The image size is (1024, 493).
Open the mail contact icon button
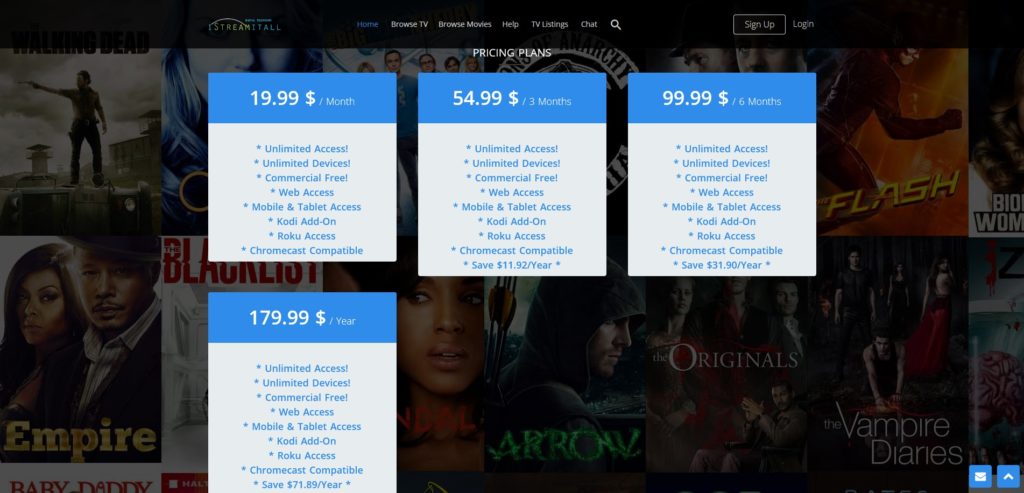click(x=980, y=477)
